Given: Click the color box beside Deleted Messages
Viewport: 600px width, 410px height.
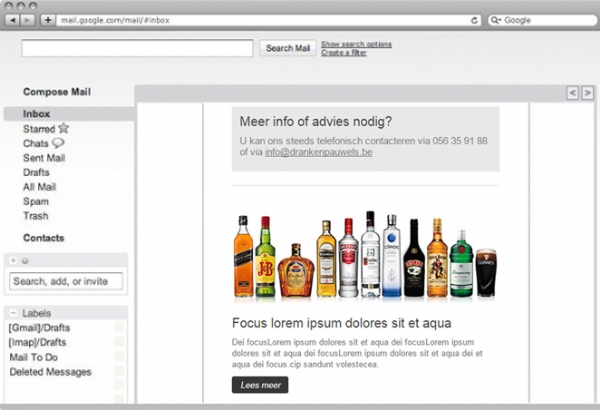Looking at the screenshot, I should pos(119,371).
